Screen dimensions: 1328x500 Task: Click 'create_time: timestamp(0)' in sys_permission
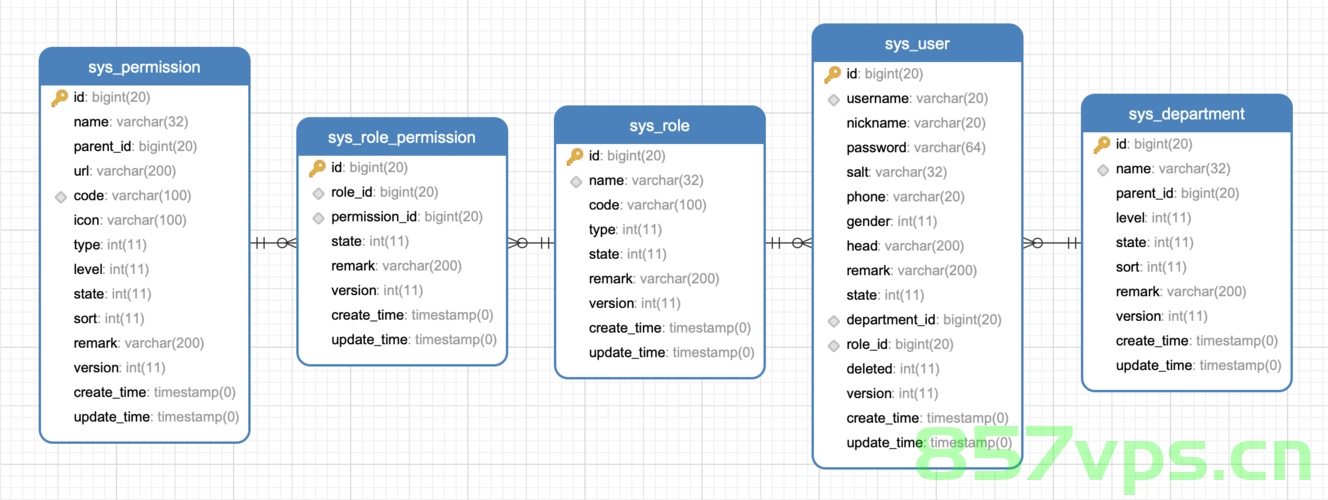click(x=155, y=392)
